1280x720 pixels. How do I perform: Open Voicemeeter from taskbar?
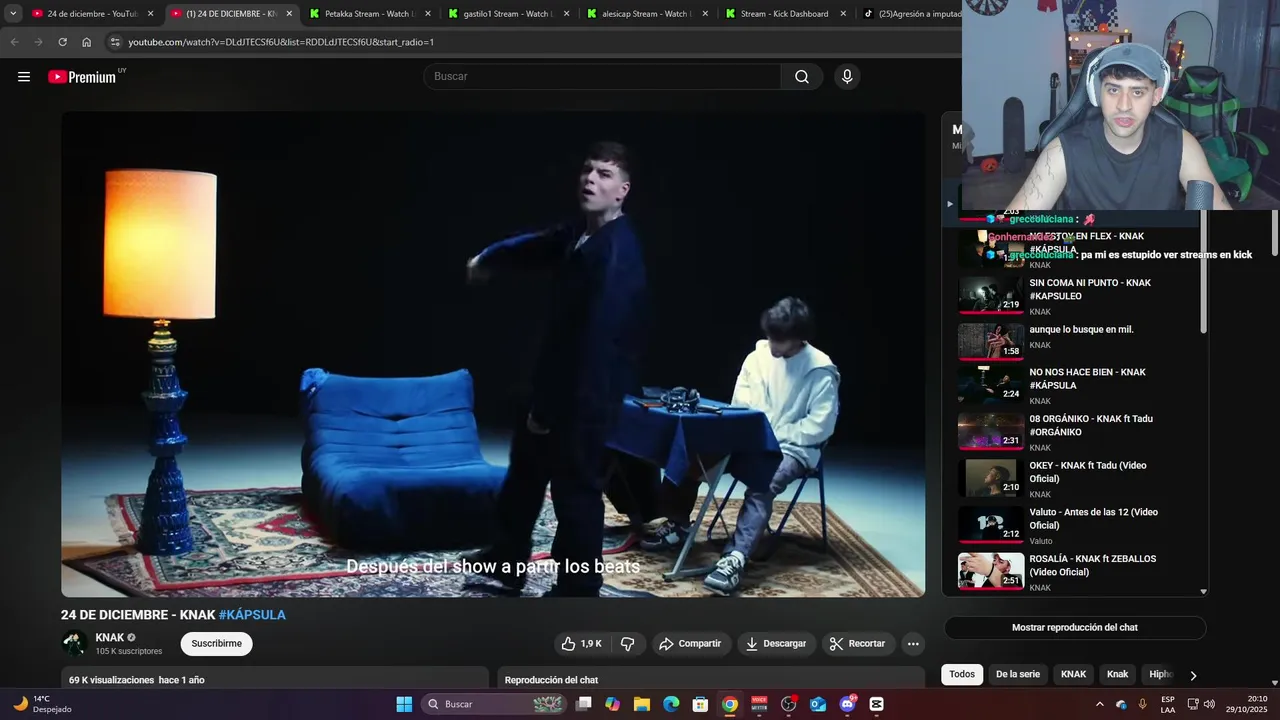[759, 704]
